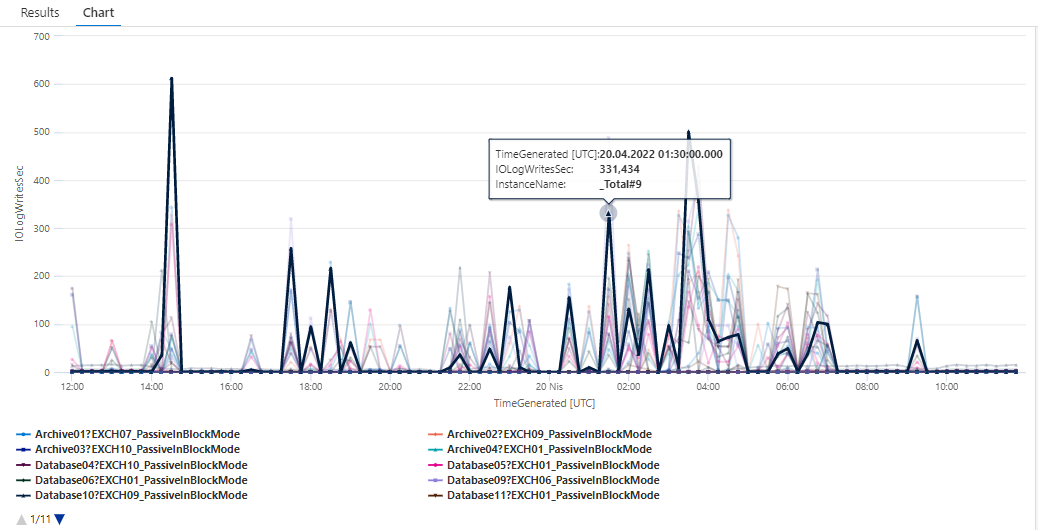Screen dimensions: 1038x530
Task: Click the '14:00' x-axis tick label
Action: 152,386
